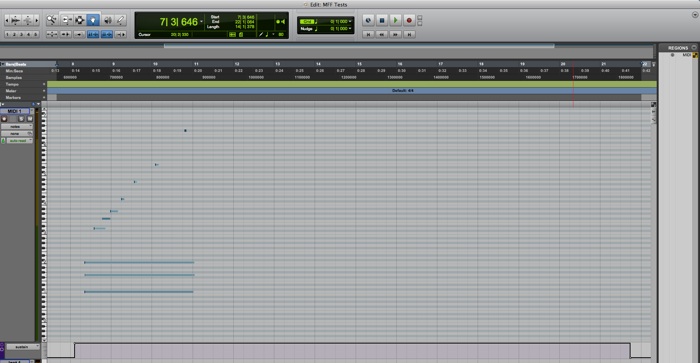
Task: Open the auto read automation dropdown
Action: click(x=19, y=141)
